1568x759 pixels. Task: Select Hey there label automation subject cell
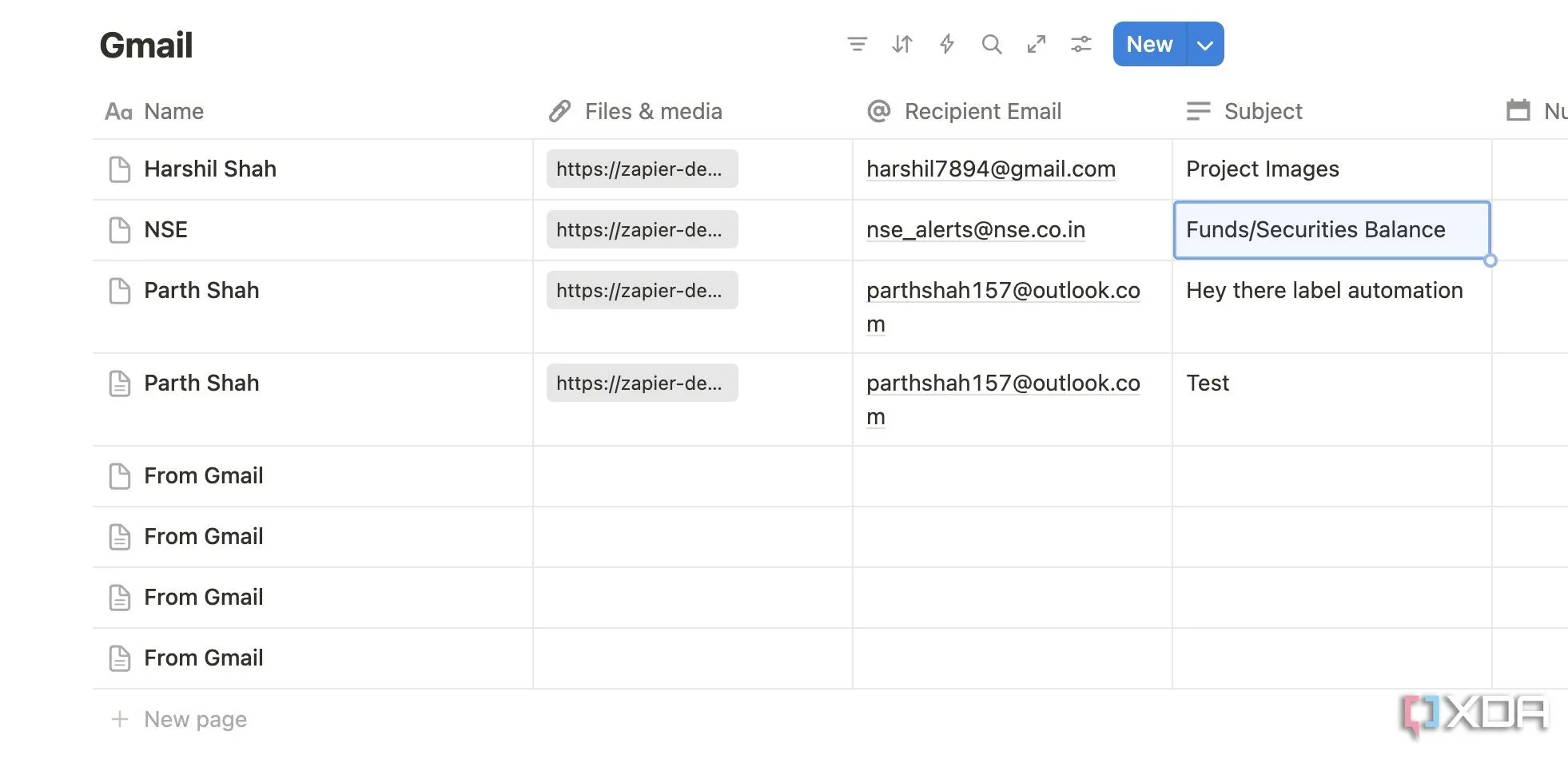(x=1332, y=307)
